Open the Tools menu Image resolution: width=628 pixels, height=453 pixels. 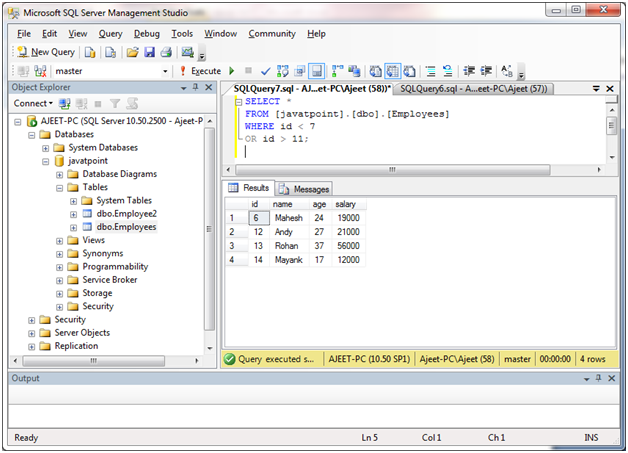(x=182, y=34)
